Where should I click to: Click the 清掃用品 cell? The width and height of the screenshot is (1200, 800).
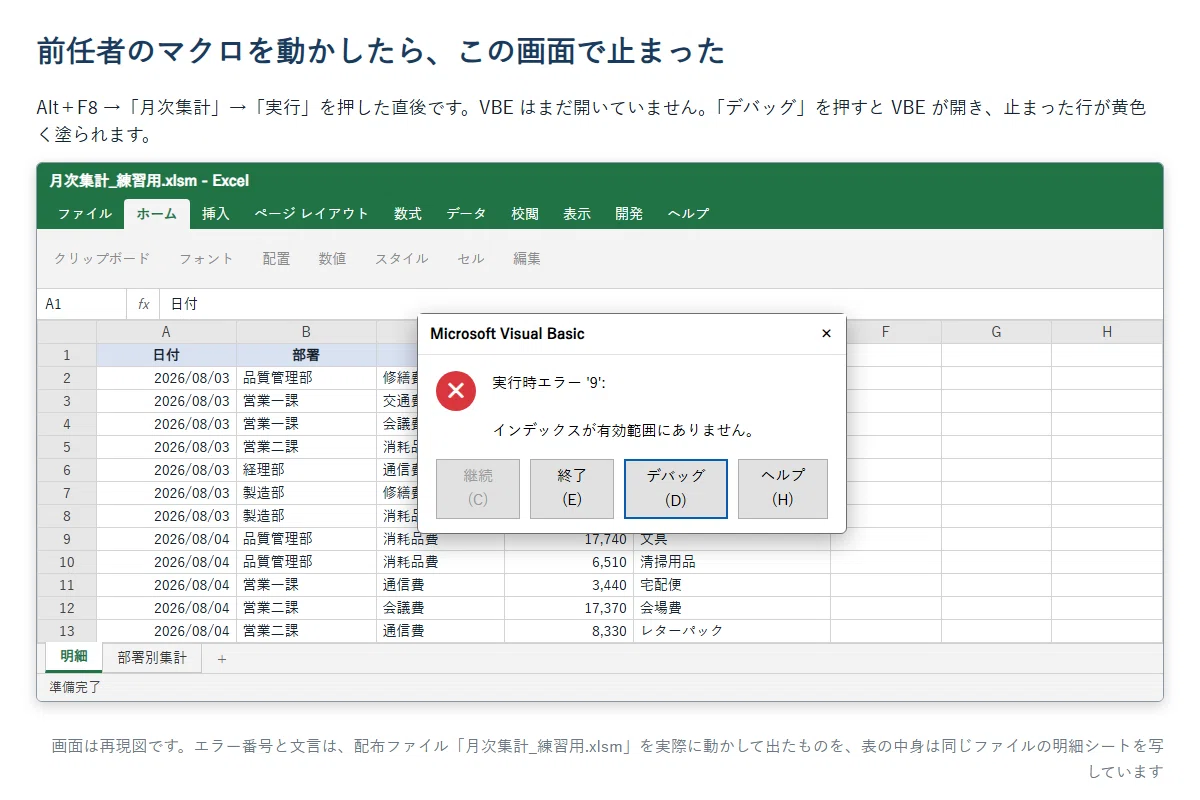click(732, 562)
